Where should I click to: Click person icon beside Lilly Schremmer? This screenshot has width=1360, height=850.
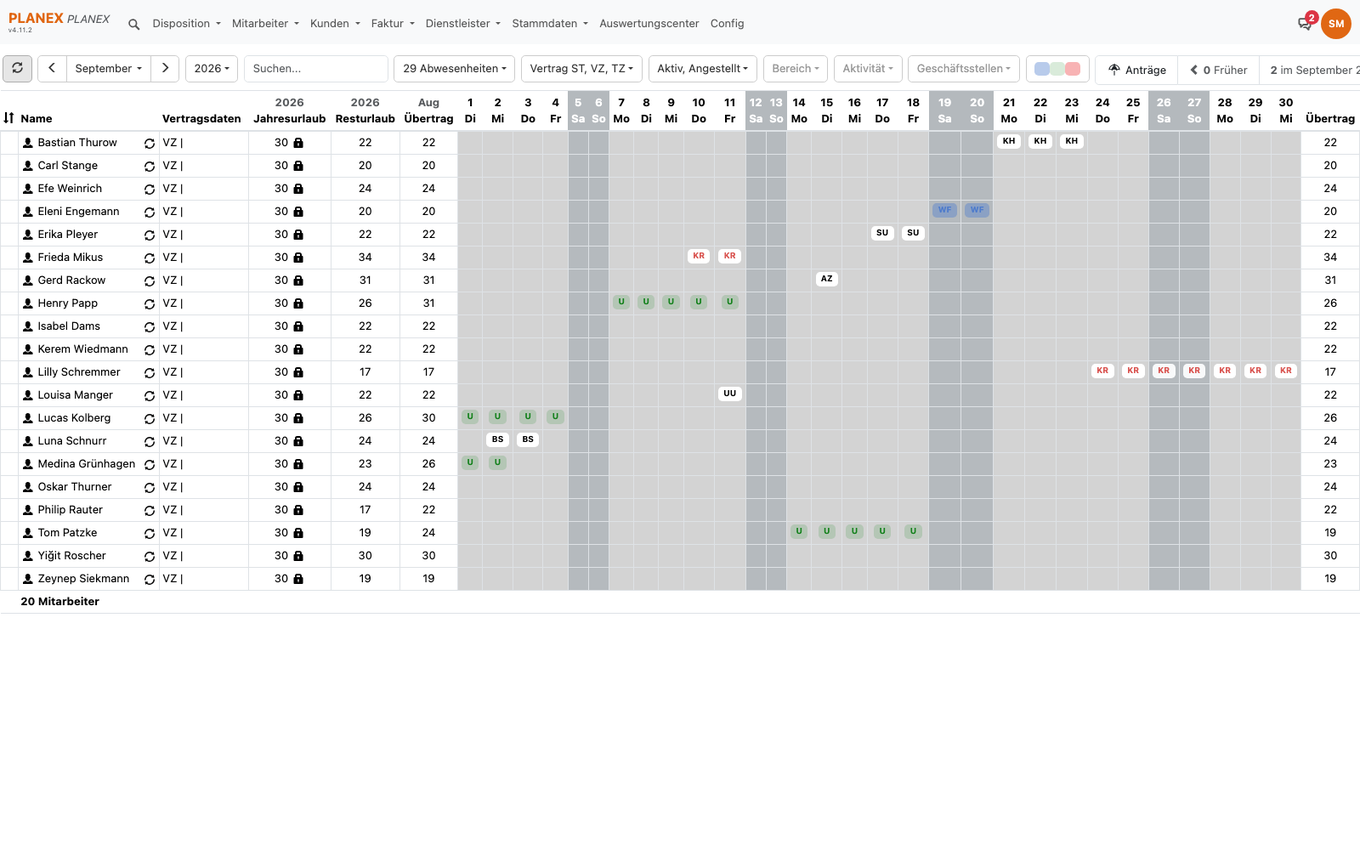28,372
